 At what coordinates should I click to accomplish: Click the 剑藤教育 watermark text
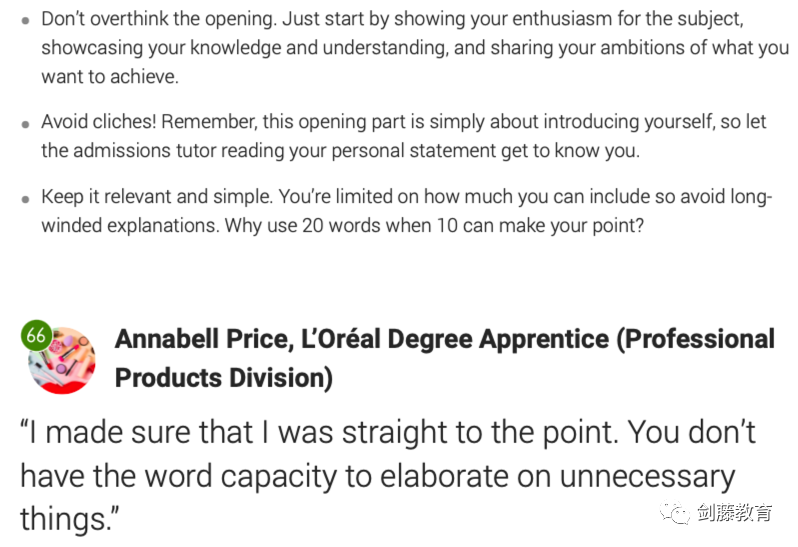pos(734,512)
